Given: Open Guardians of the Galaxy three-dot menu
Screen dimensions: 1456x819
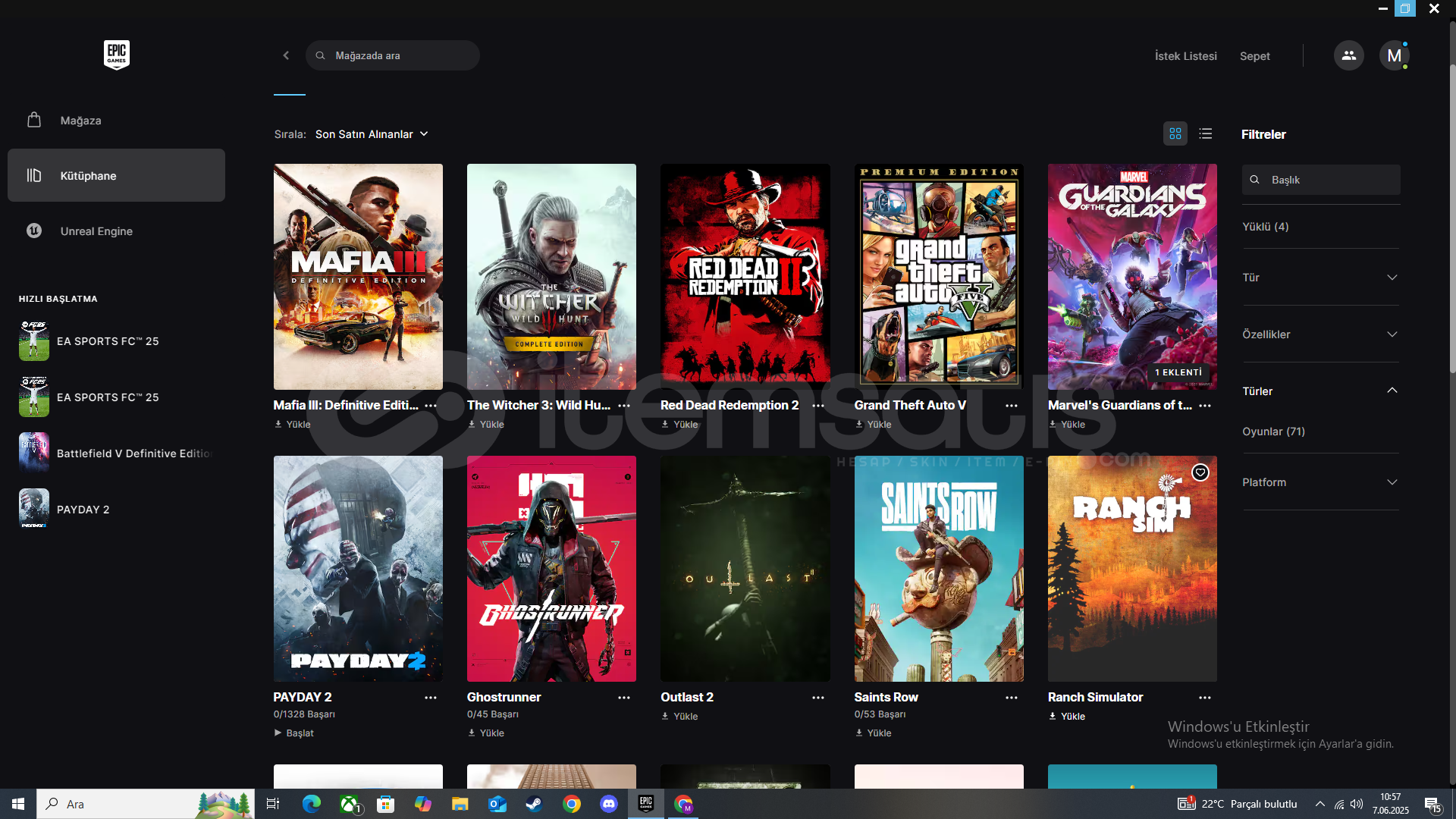Looking at the screenshot, I should [1205, 406].
